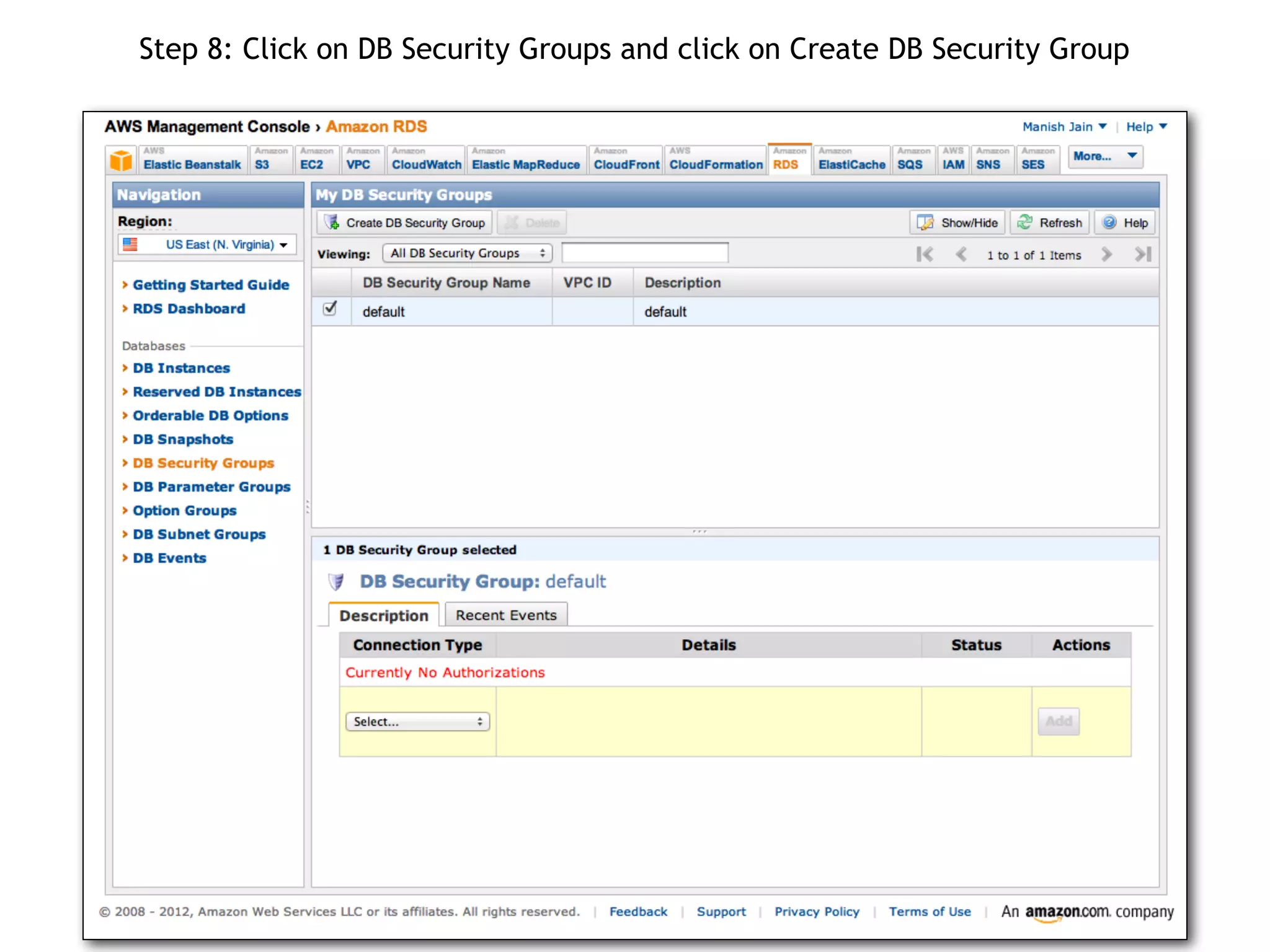Switch to the IAM service tab
The height and width of the screenshot is (952, 1270).
click(953, 159)
